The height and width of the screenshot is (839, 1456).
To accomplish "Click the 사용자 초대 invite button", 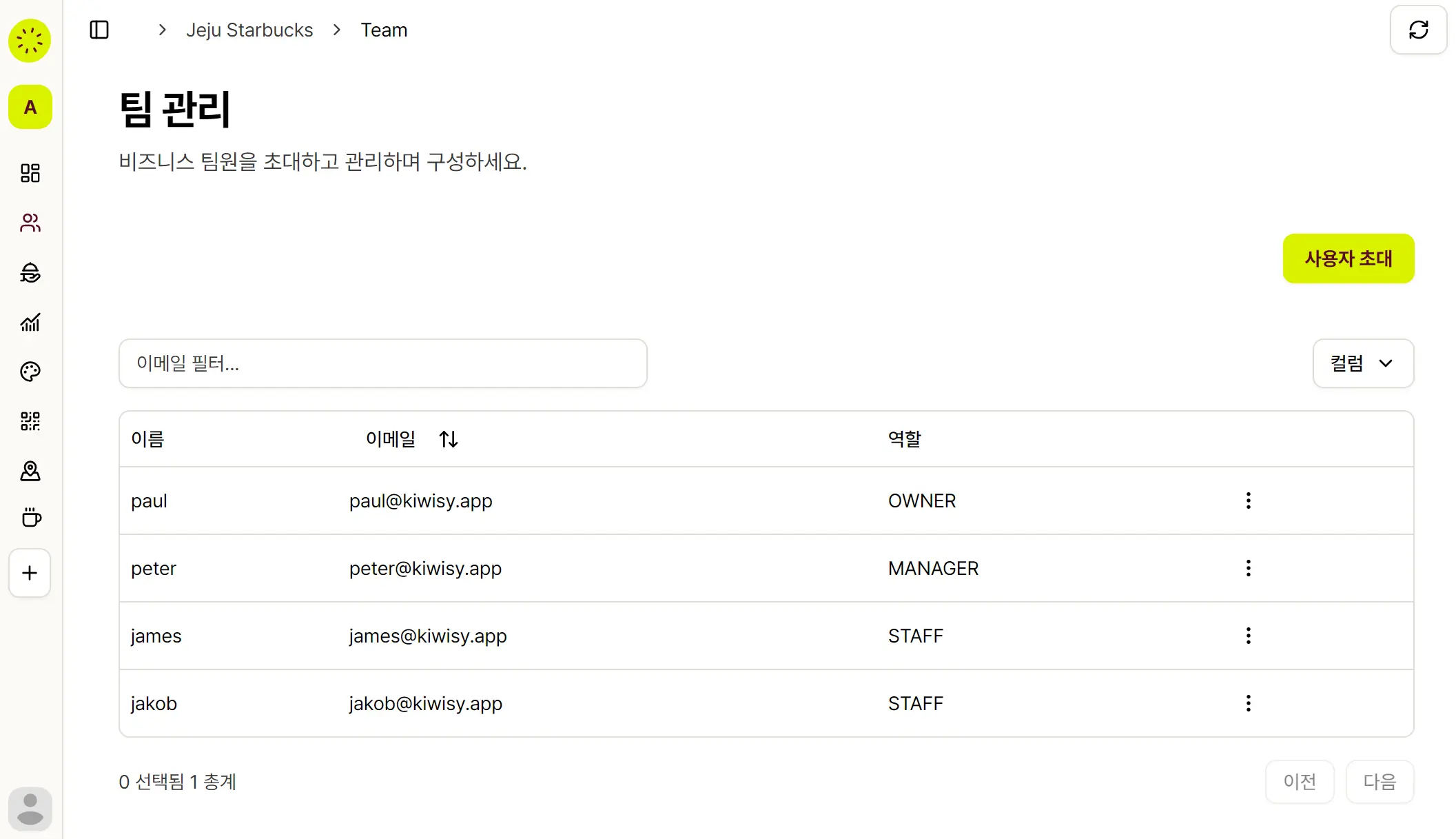I will point(1348,259).
